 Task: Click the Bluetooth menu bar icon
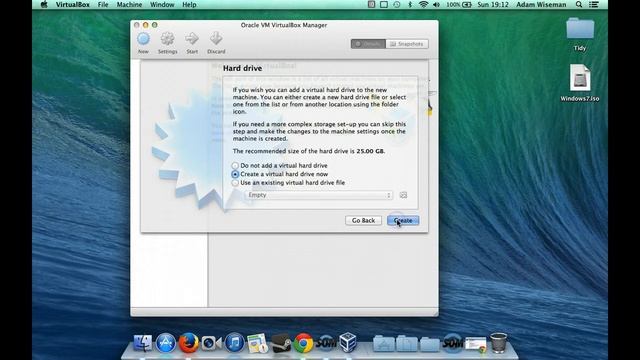pyautogui.click(x=410, y=4)
